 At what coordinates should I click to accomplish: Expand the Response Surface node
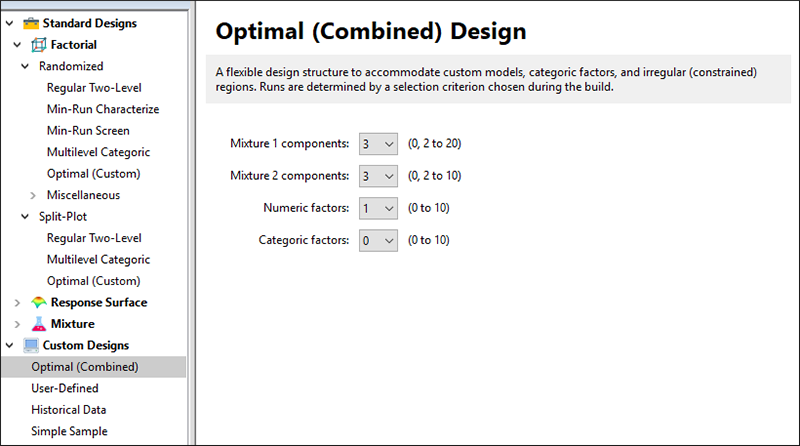tap(17, 303)
